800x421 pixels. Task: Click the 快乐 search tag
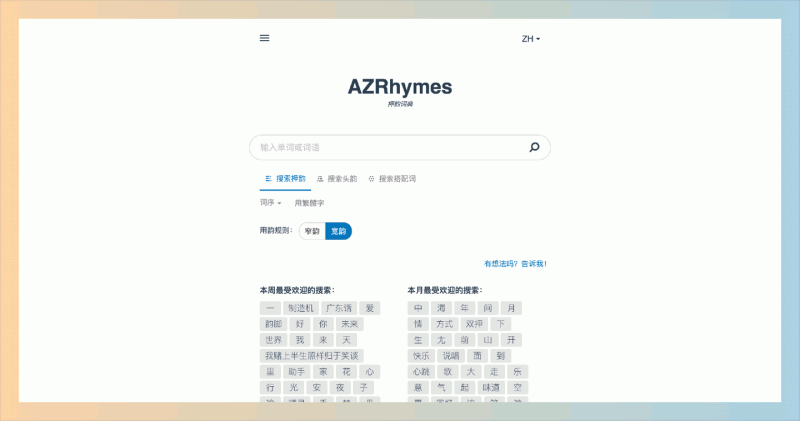[421, 356]
